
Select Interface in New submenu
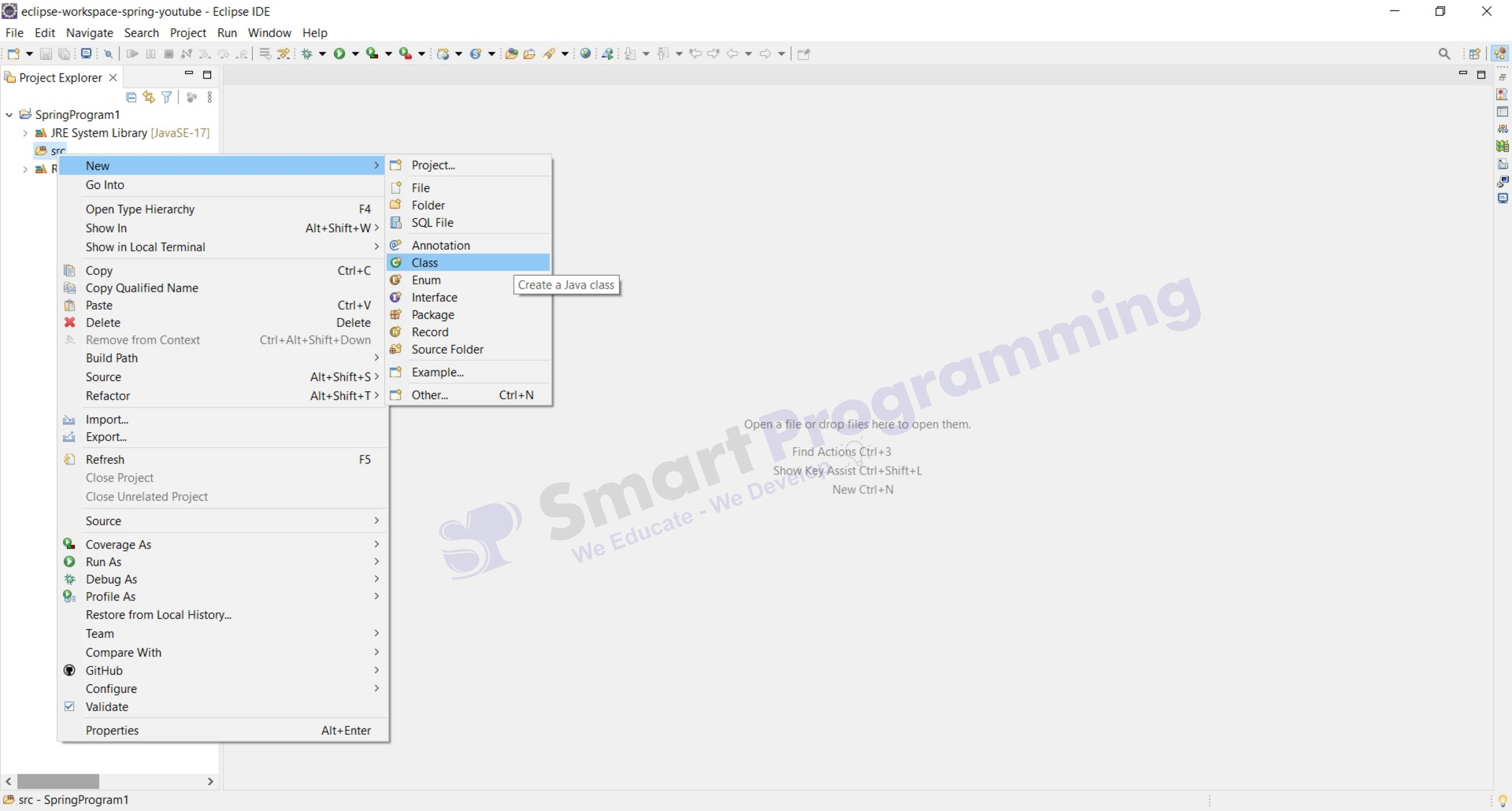[x=468, y=298]
